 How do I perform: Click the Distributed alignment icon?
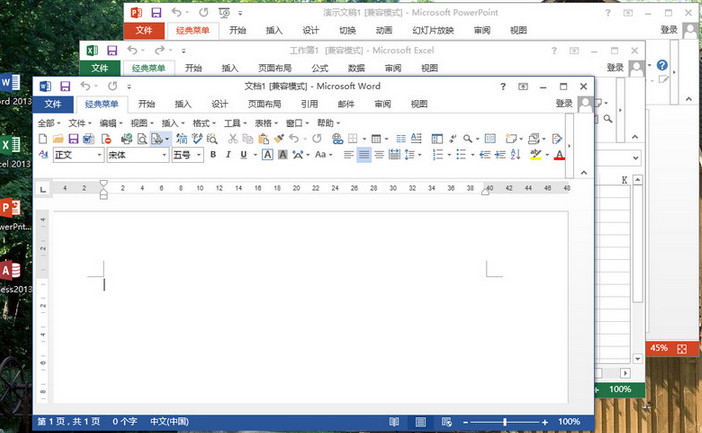394,155
